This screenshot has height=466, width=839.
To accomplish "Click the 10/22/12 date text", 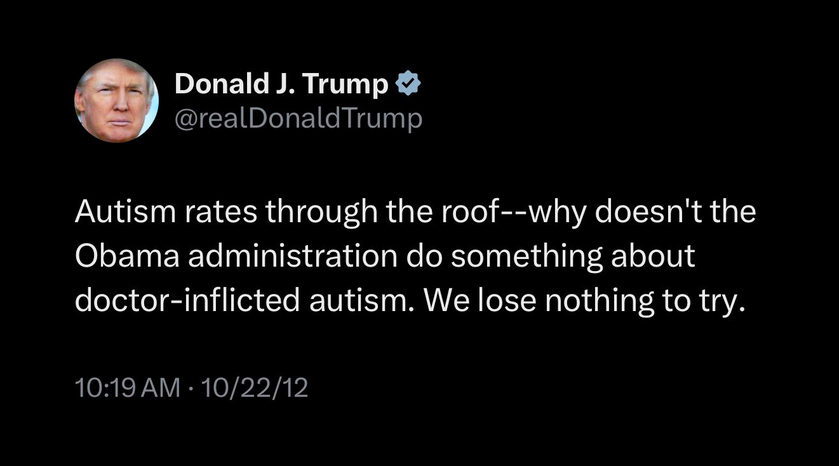I will (255, 388).
